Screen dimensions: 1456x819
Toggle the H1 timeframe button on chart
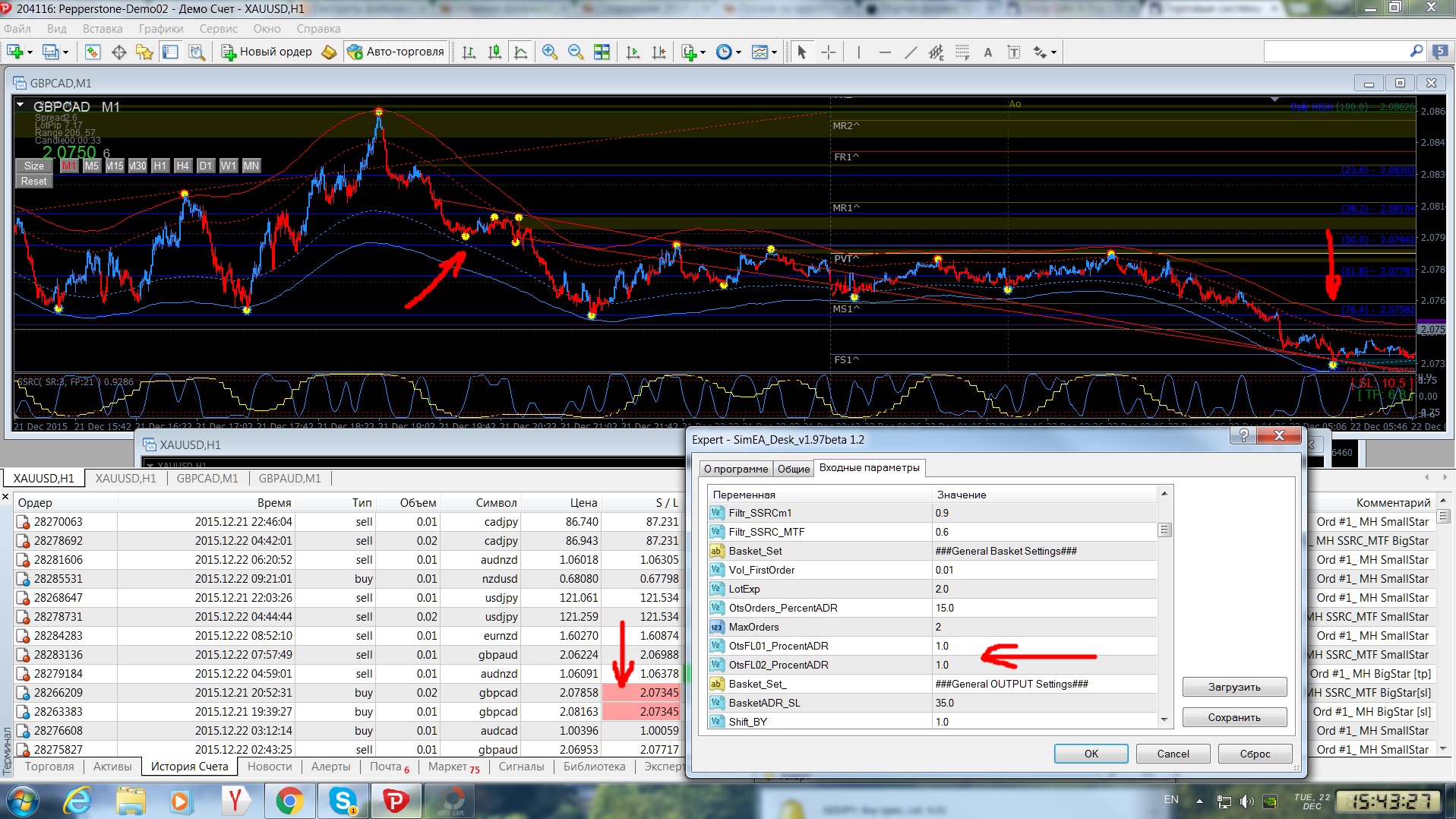[159, 166]
